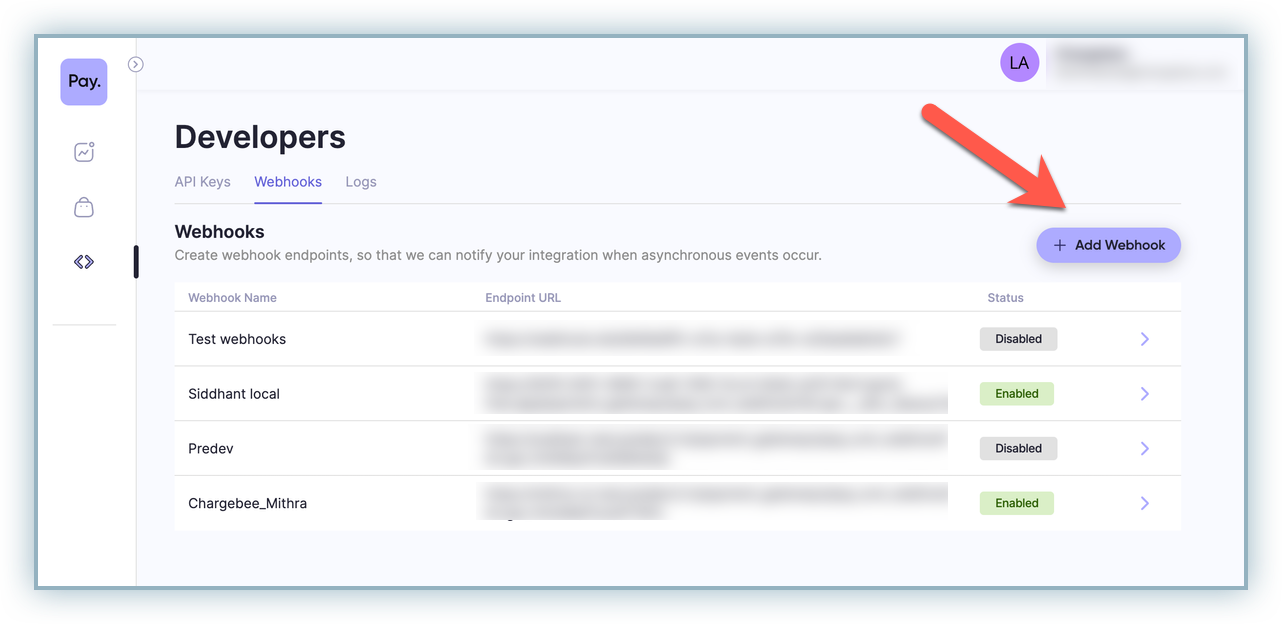Click the Pay. logo in sidebar
The image size is (1282, 624).
pos(84,82)
